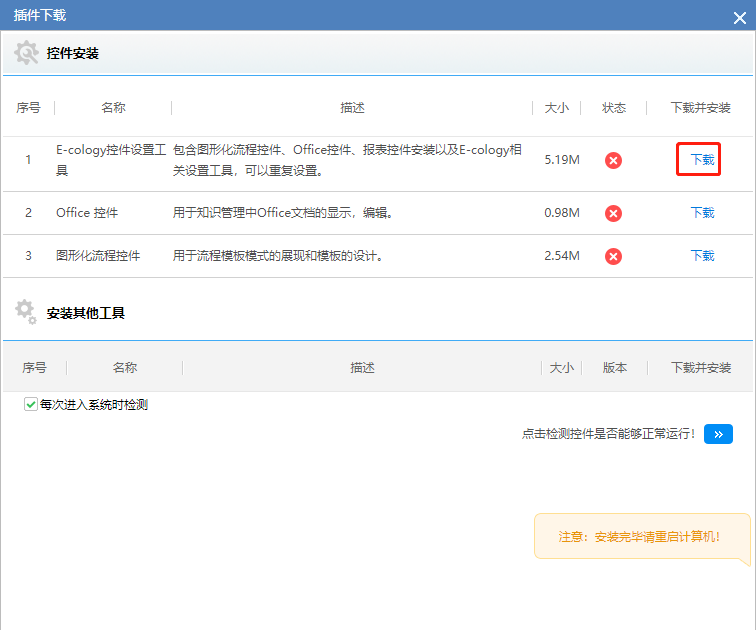Screen dimensions: 756x630
Task: Select the 5.19M size cell
Action: coord(562,160)
